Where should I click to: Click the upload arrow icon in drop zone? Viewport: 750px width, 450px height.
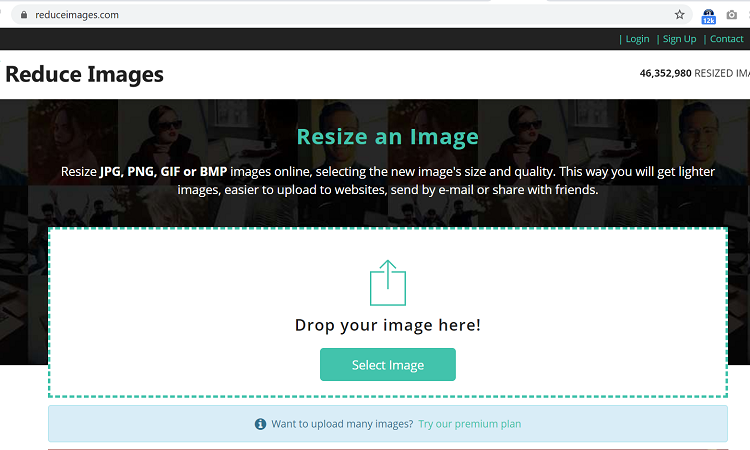388,283
